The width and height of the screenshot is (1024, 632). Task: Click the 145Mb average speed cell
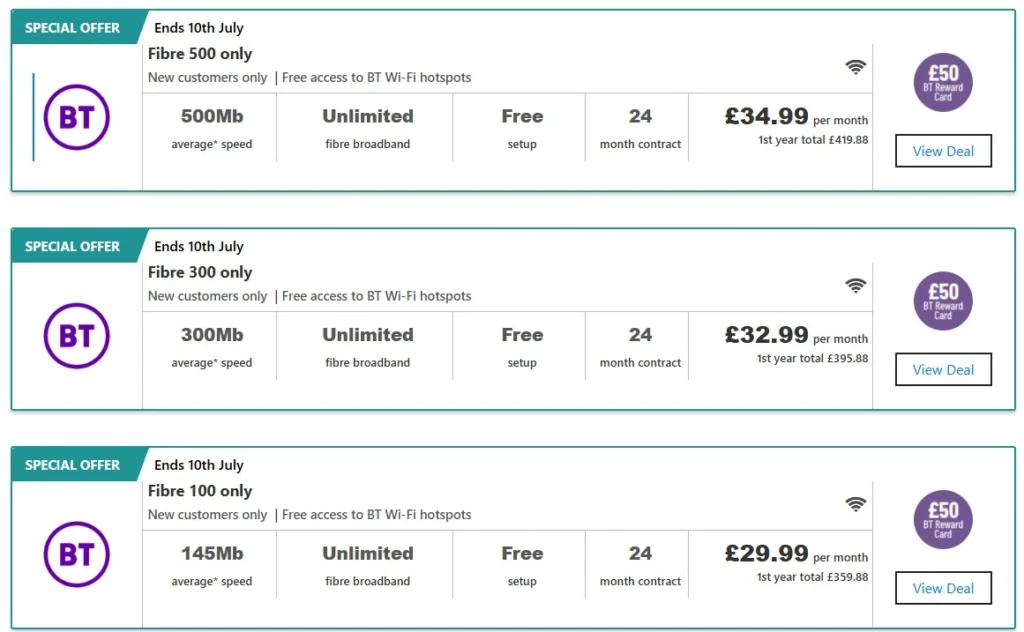212,565
